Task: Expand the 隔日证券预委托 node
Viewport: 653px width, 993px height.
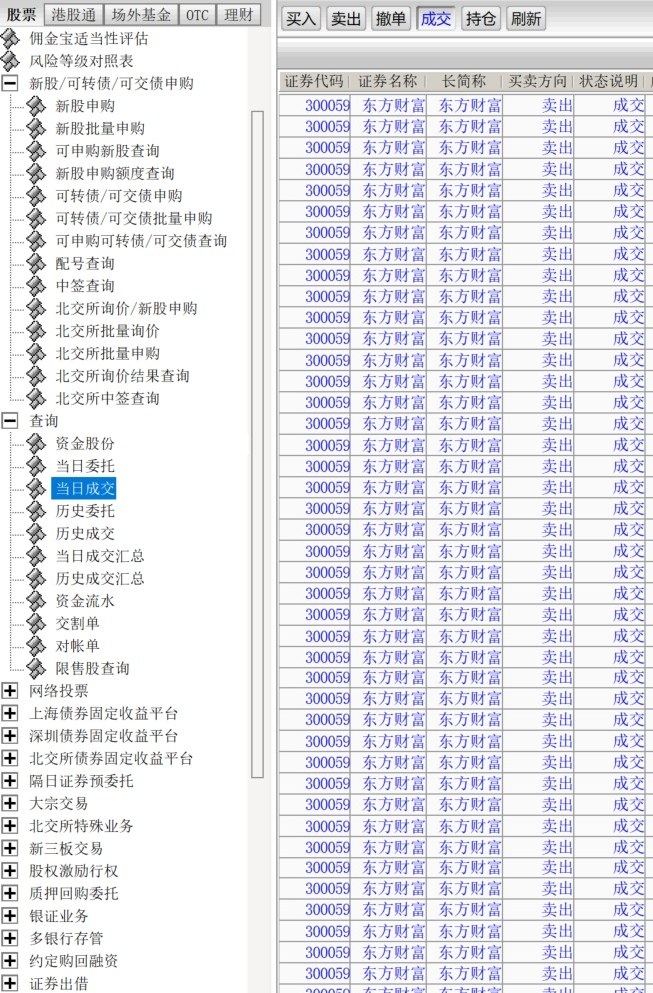Action: tap(10, 781)
